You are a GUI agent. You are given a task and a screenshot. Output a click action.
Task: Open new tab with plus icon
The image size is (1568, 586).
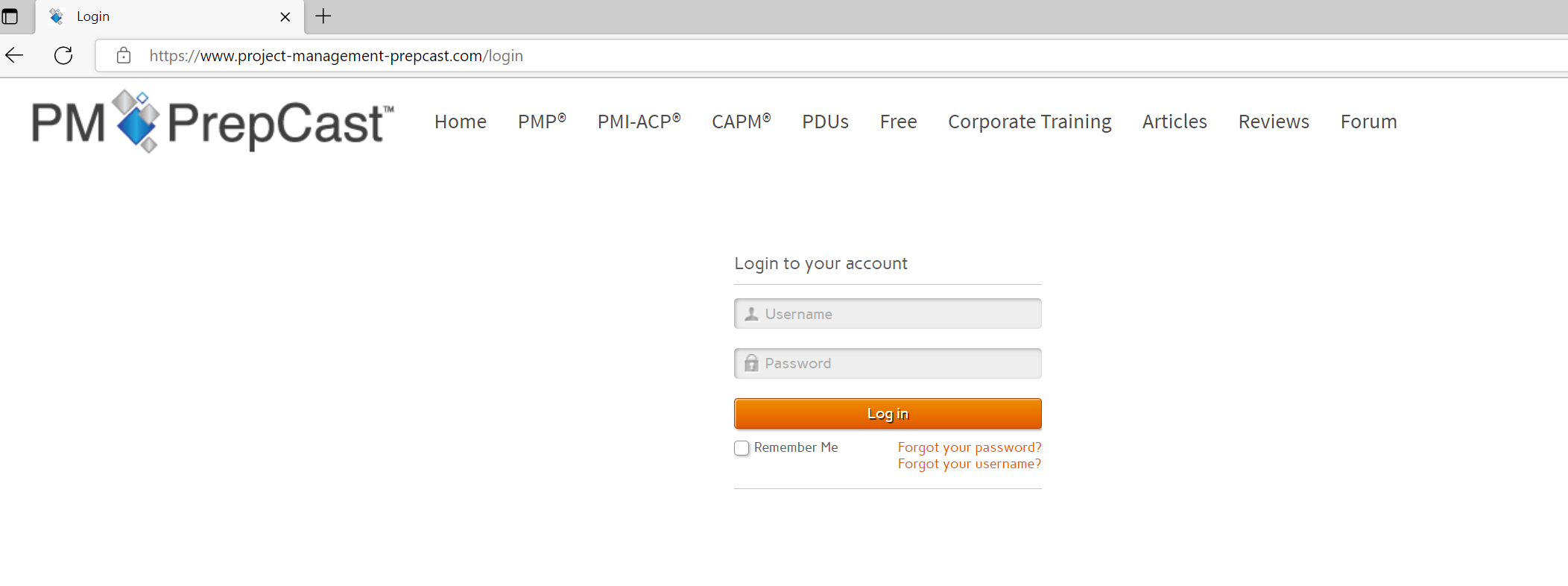tap(323, 16)
